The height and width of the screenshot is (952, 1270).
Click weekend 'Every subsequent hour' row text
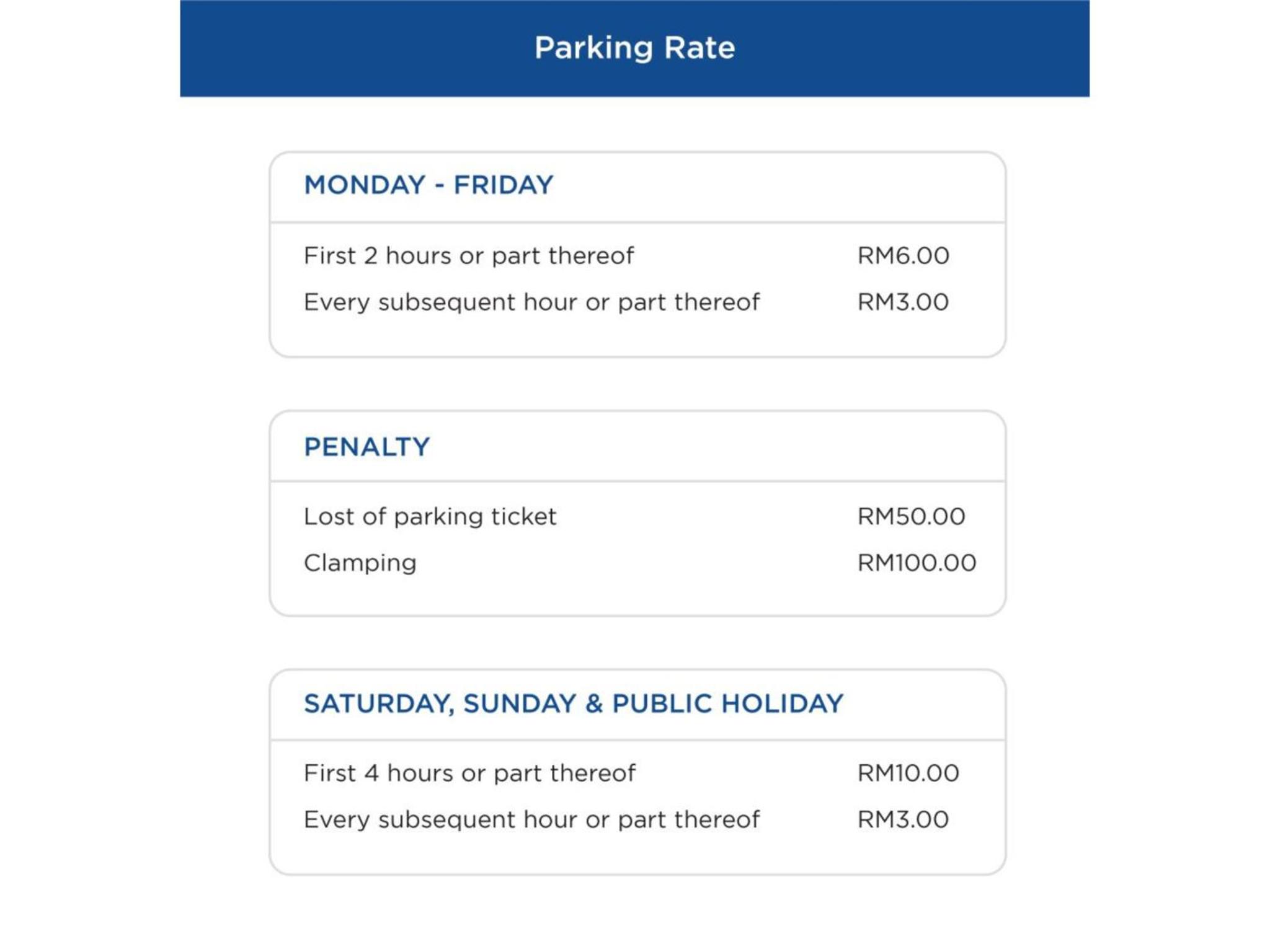[531, 820]
